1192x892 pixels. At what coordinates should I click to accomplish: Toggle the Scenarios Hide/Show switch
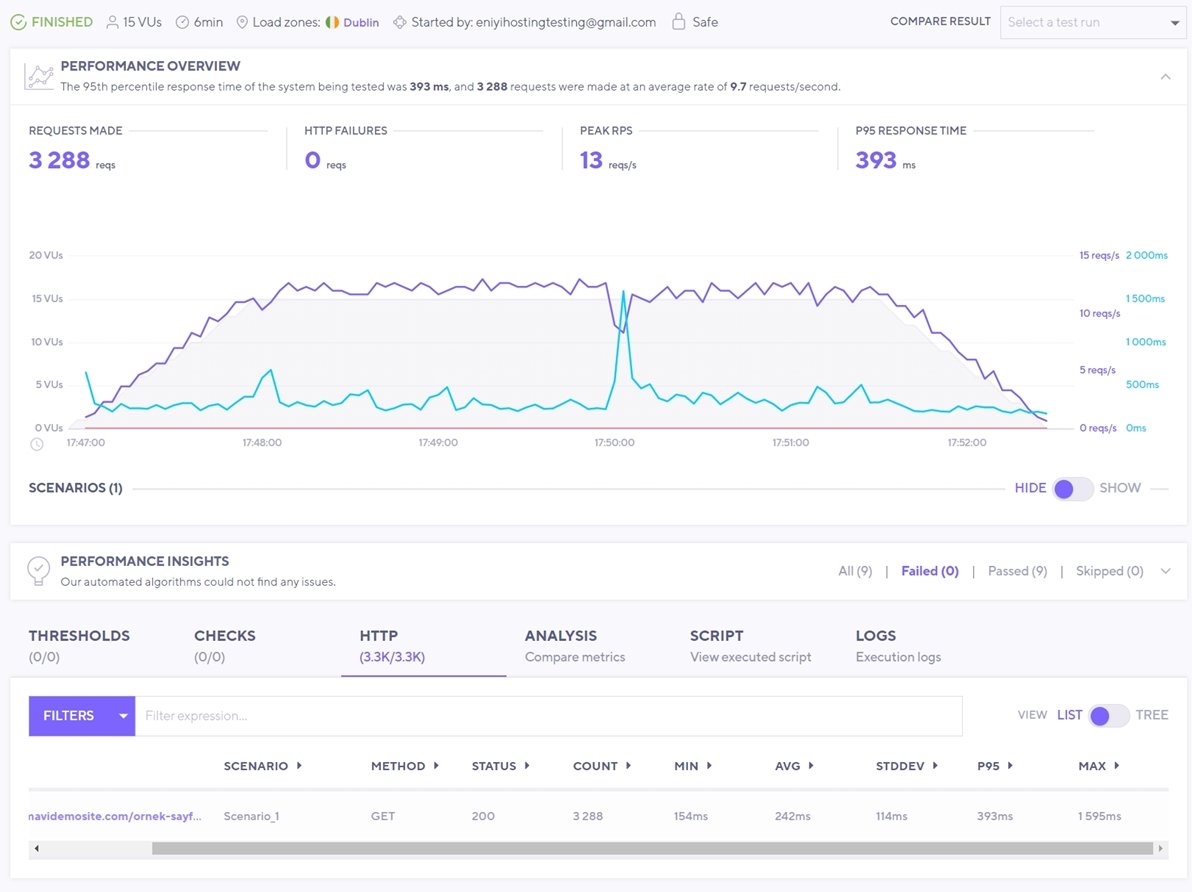pyautogui.click(x=1073, y=488)
